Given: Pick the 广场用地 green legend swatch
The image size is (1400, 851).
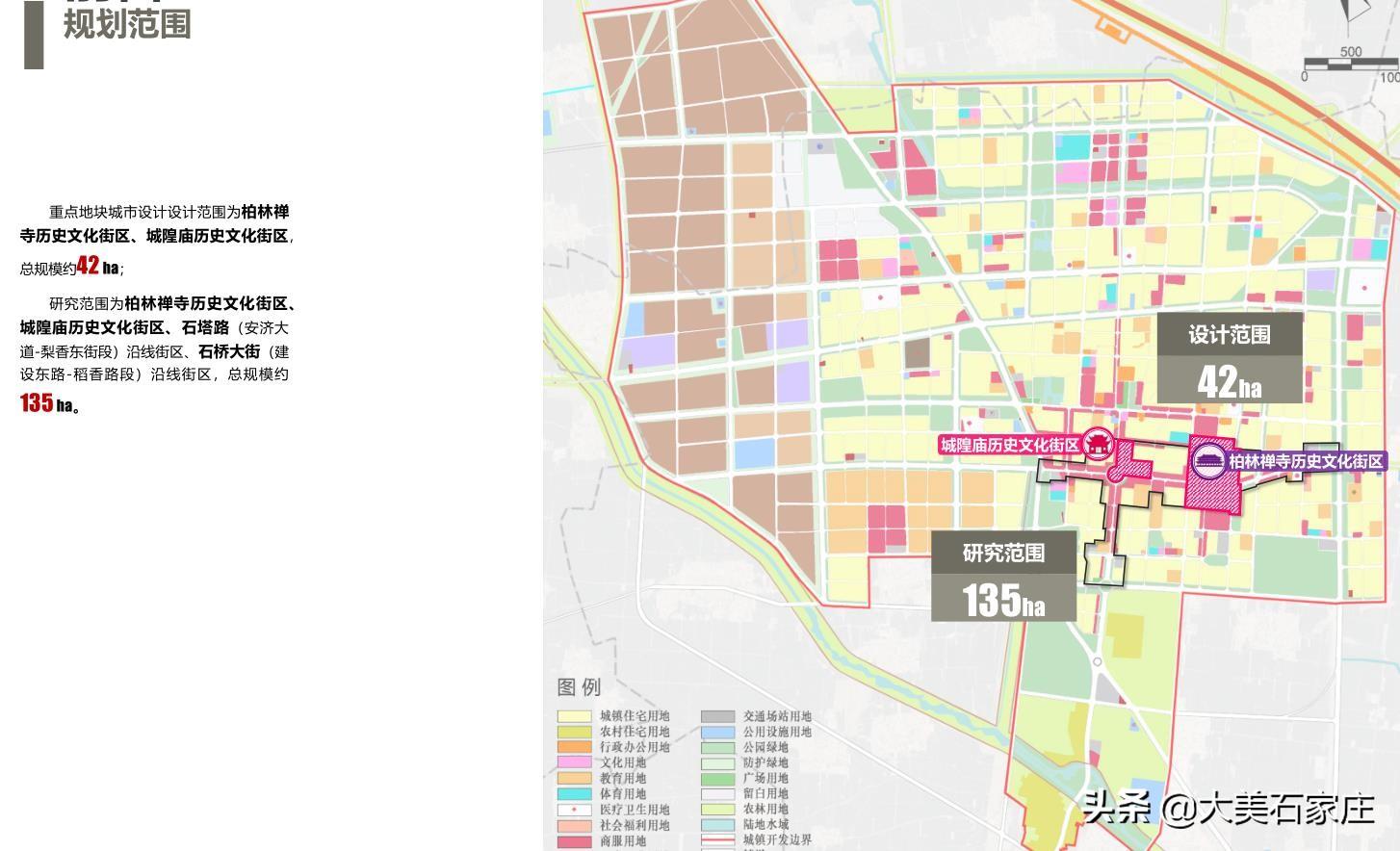Looking at the screenshot, I should click(718, 778).
